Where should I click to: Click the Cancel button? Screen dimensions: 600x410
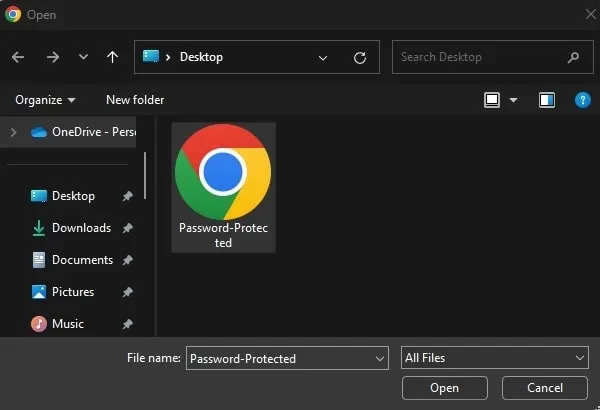pyautogui.click(x=545, y=388)
